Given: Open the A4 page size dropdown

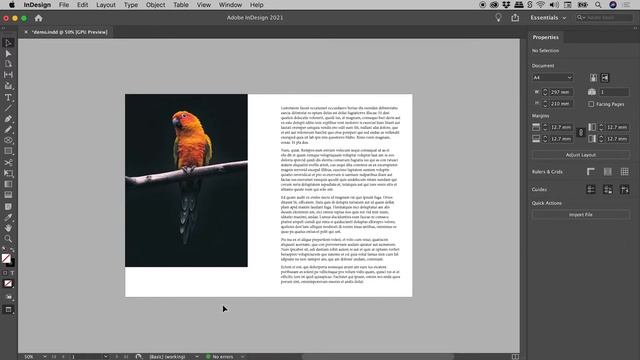Looking at the screenshot, I should (552, 78).
